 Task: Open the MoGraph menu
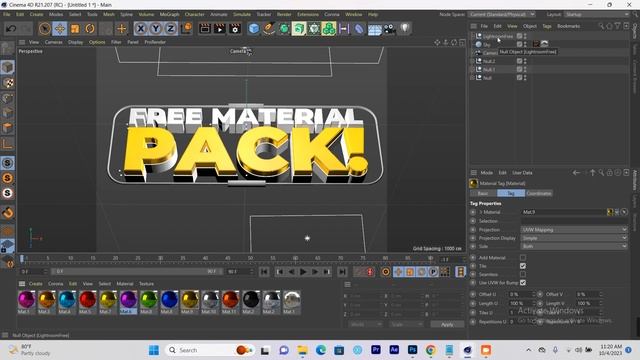169,14
